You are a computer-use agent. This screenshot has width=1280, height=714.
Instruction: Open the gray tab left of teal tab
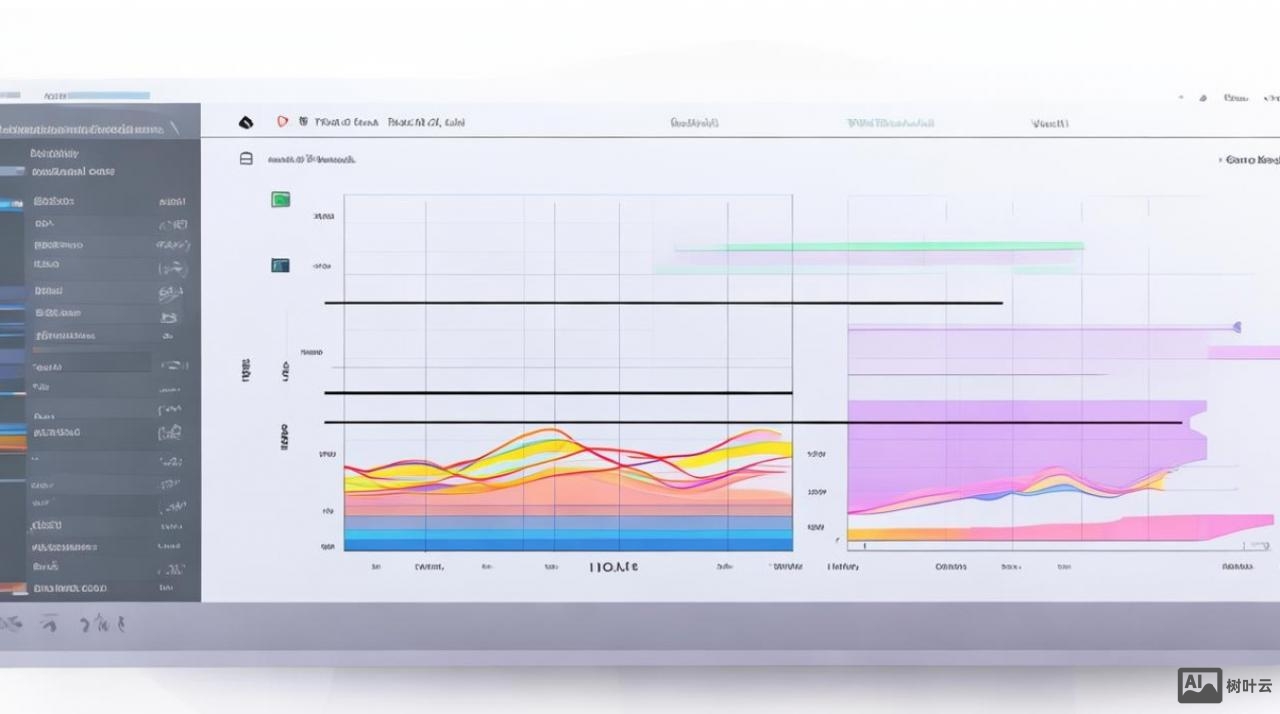point(694,123)
